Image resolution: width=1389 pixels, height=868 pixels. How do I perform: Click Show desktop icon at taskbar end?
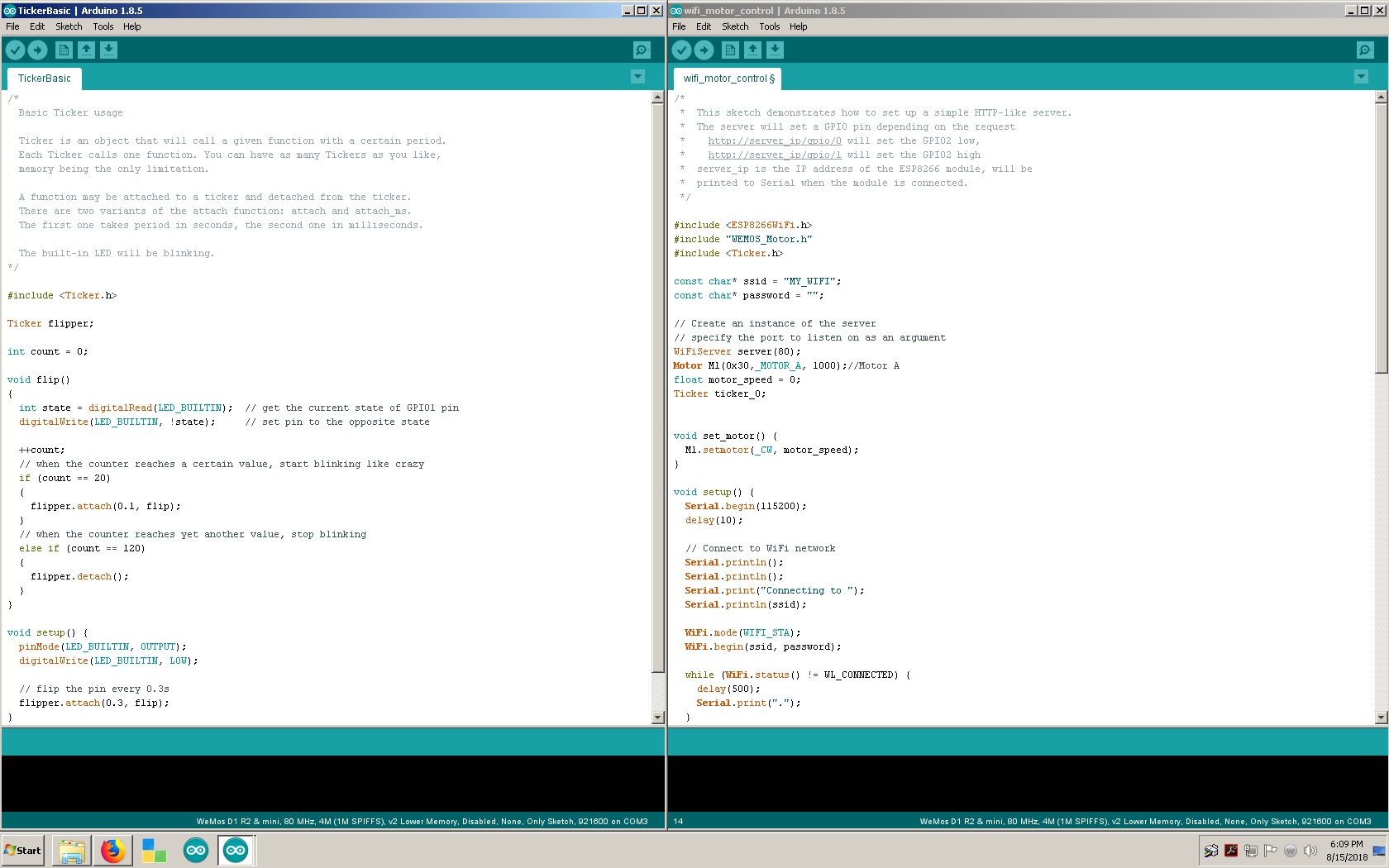[1380, 851]
